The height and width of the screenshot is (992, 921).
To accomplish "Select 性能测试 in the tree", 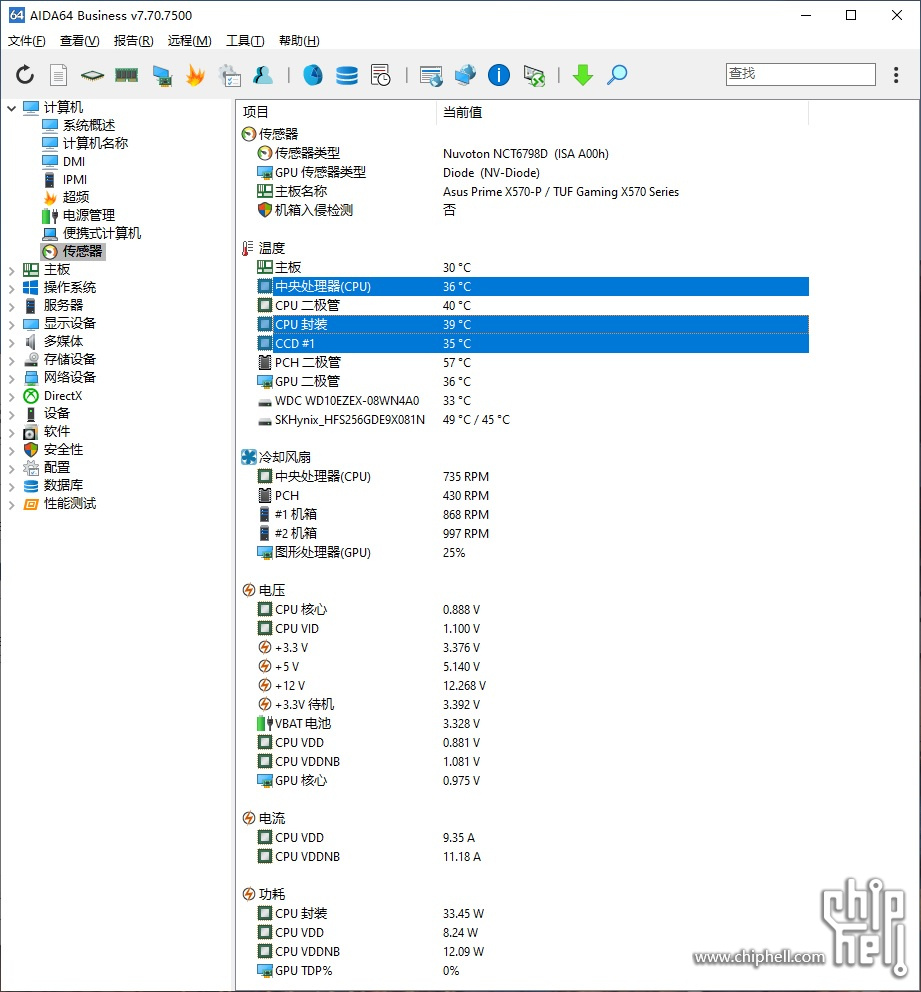I will 70,504.
